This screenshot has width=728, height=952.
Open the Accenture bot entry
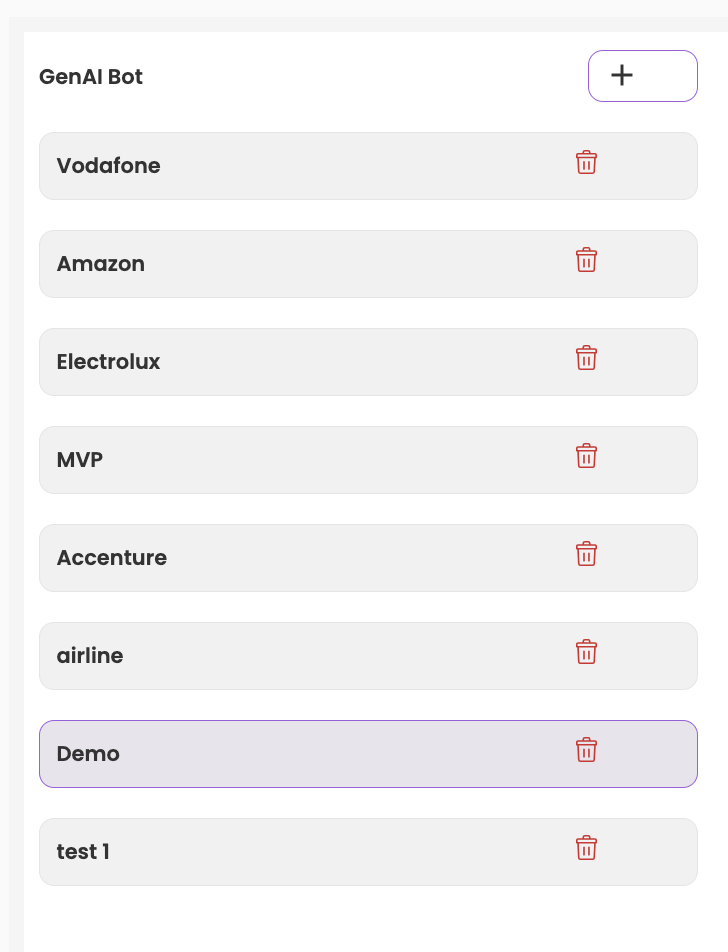coord(300,558)
